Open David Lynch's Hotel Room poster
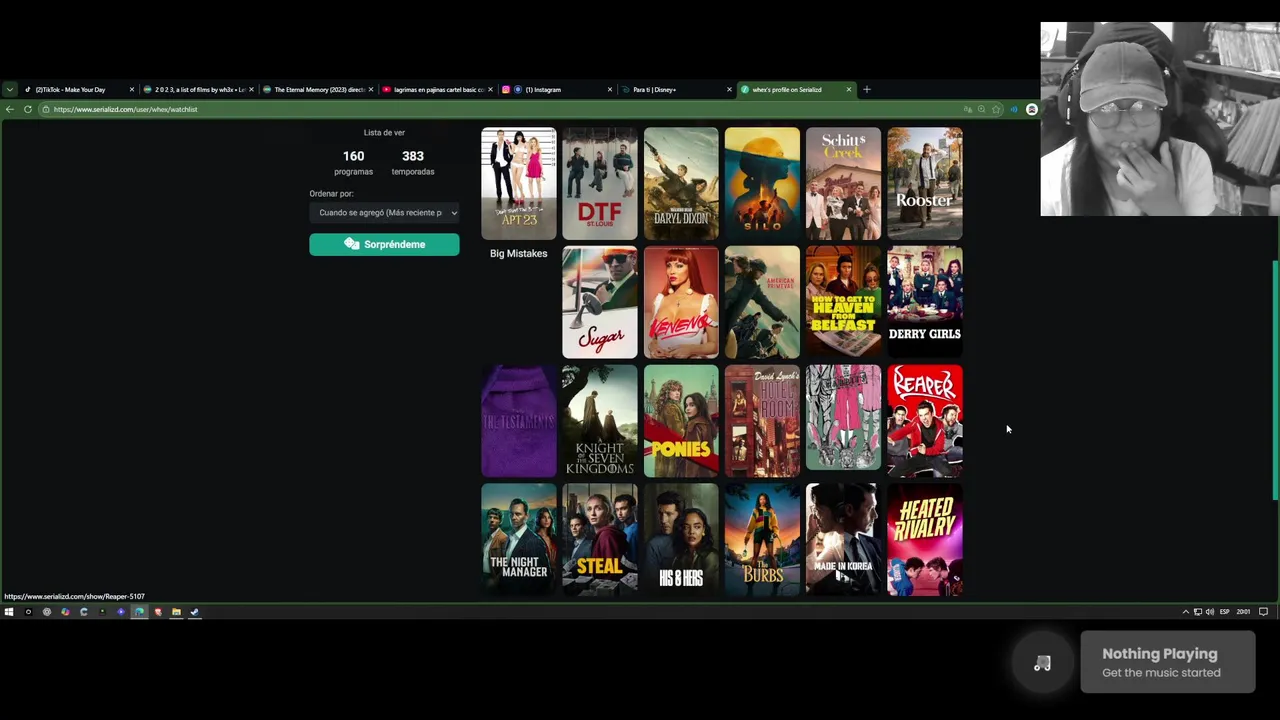1280x720 pixels. point(762,421)
